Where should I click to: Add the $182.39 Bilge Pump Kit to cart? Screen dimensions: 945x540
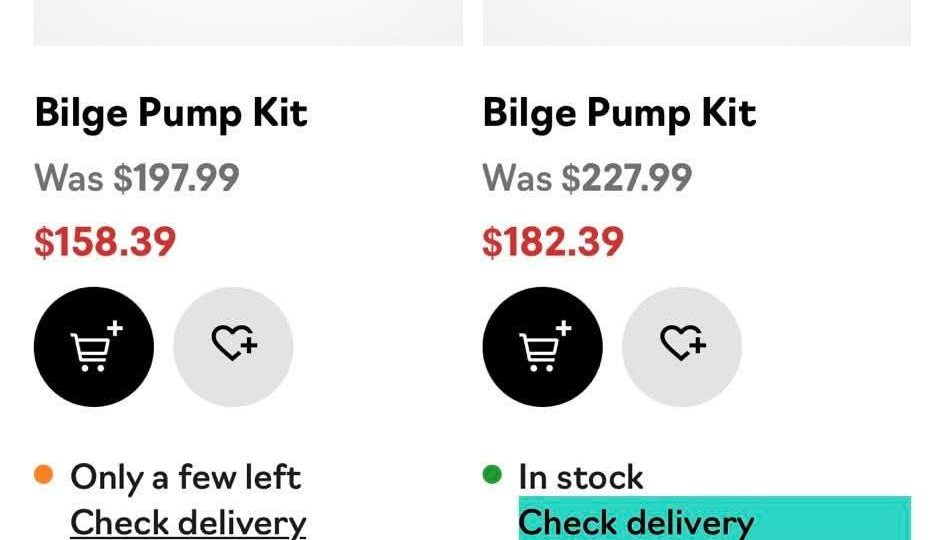(x=542, y=347)
